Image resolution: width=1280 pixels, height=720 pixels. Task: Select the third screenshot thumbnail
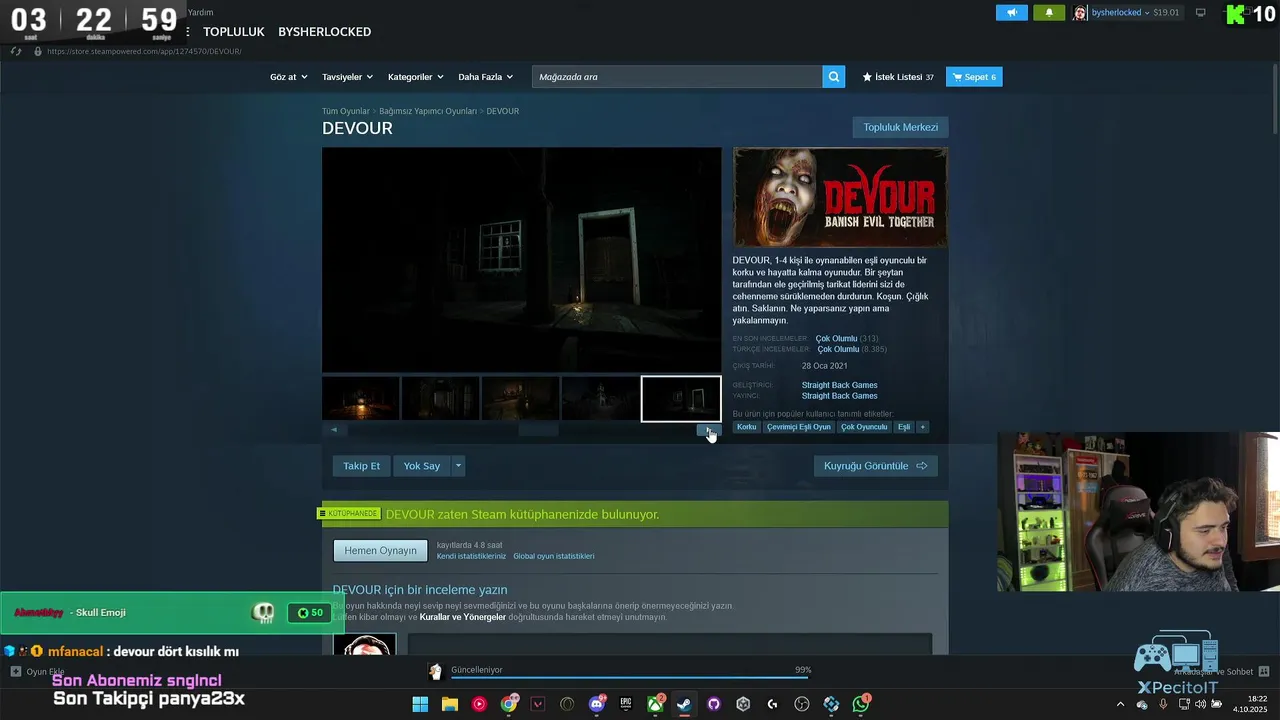point(521,399)
